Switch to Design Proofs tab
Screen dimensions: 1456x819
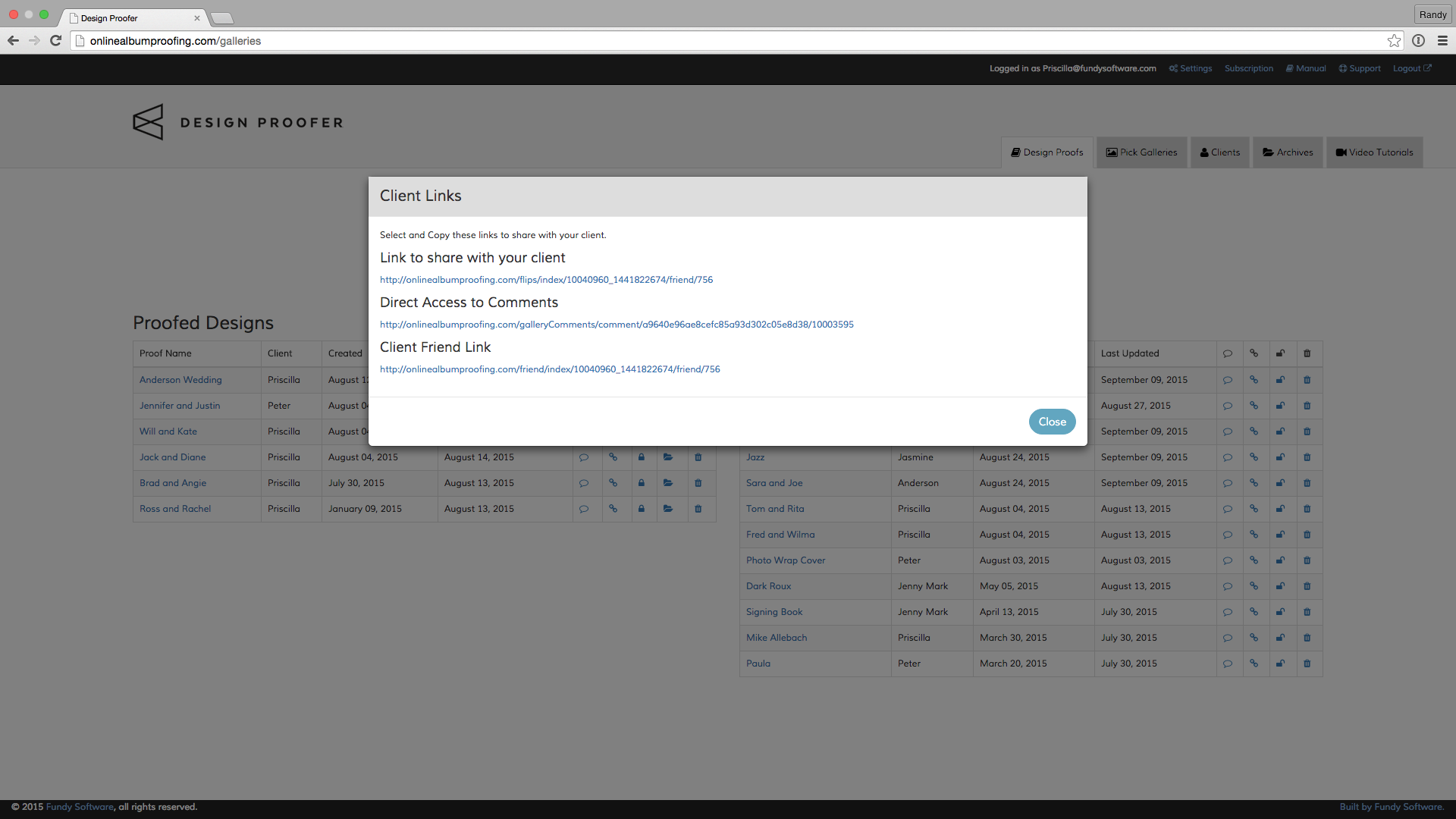pyautogui.click(x=1046, y=152)
